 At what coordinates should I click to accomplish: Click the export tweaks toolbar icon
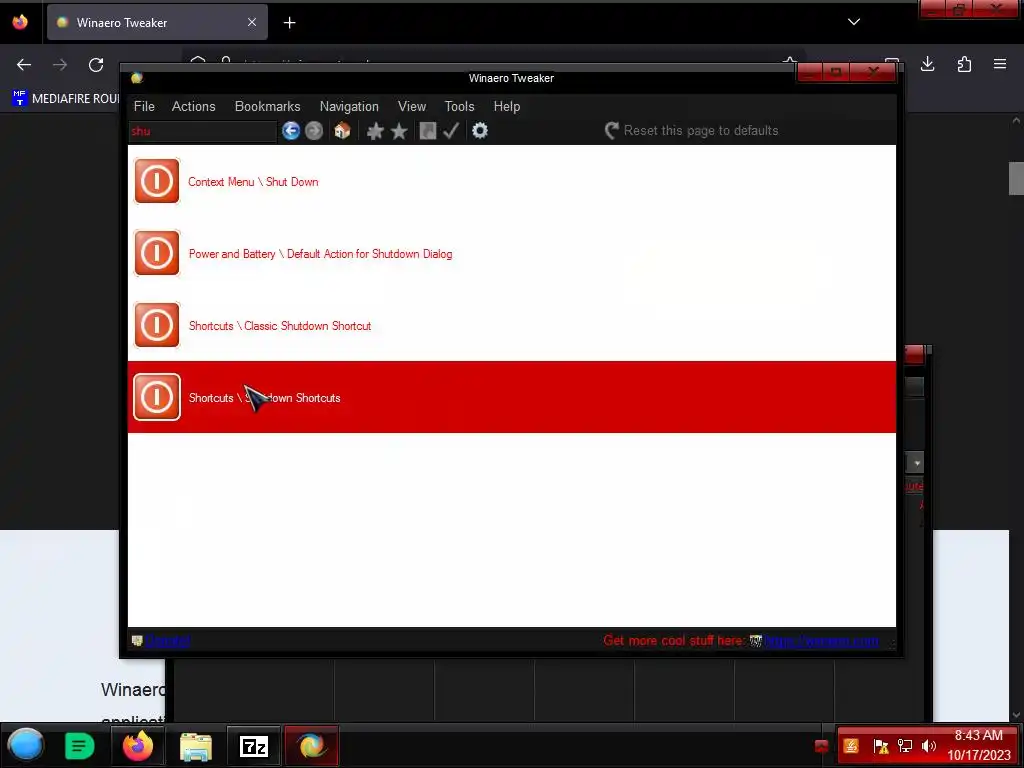point(428,131)
